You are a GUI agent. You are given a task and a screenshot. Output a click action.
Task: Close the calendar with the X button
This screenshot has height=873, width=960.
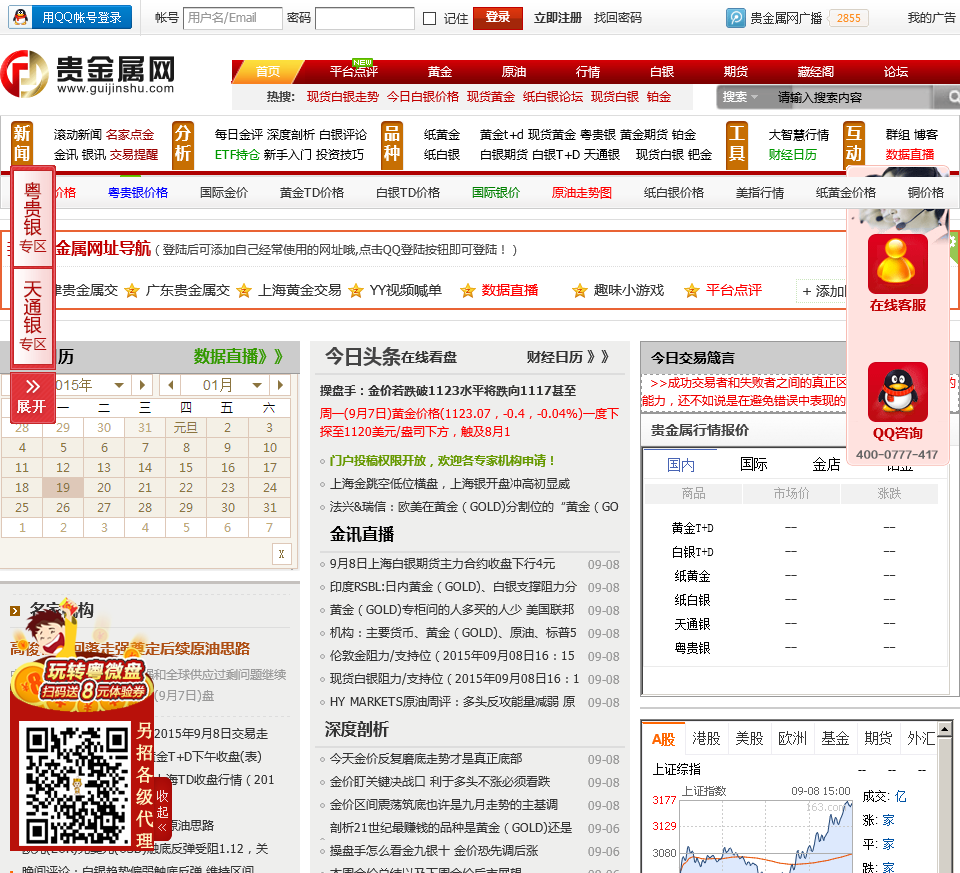point(282,554)
